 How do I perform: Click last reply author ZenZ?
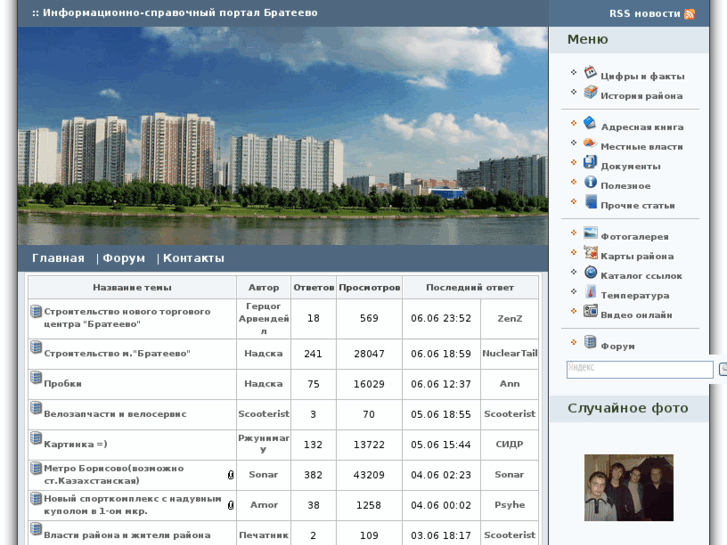[x=510, y=319]
